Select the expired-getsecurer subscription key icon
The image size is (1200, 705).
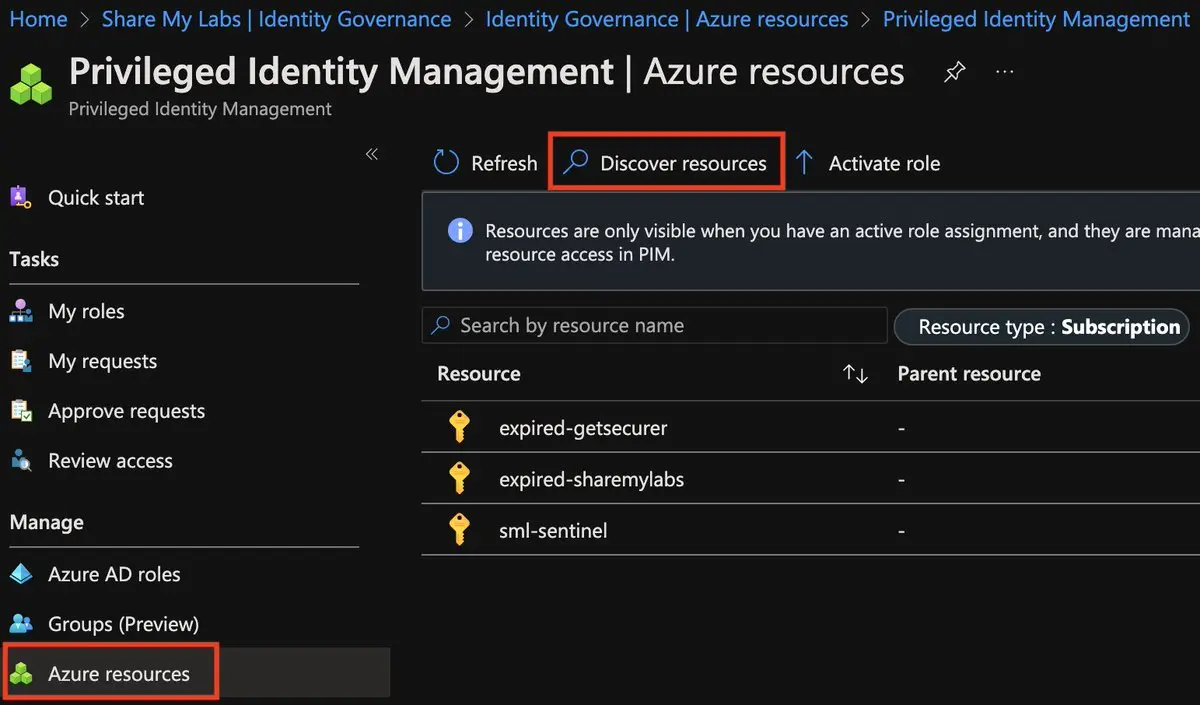point(459,428)
